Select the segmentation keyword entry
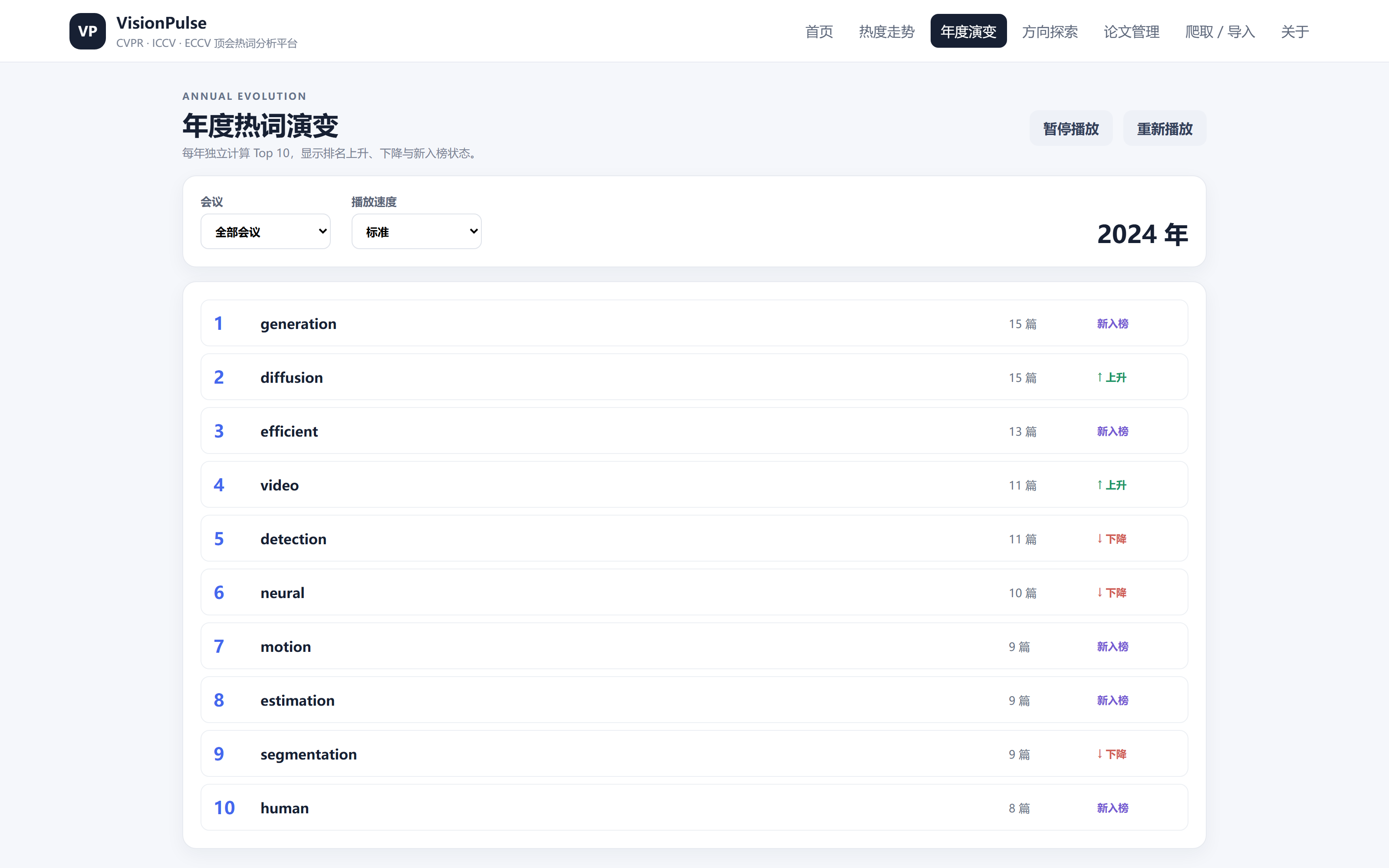 click(x=694, y=754)
